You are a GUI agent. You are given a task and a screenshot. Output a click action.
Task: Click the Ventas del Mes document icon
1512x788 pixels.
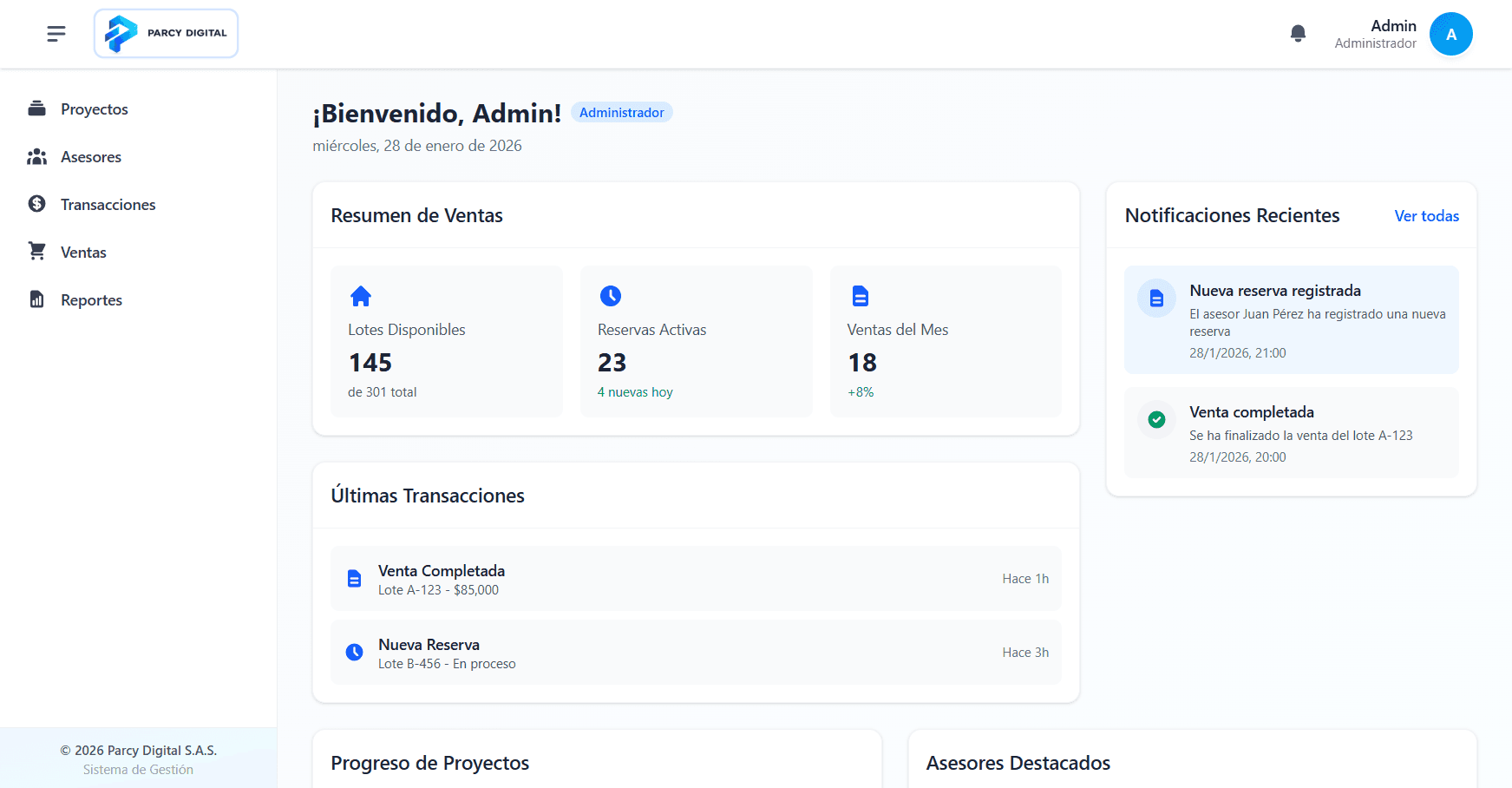[x=860, y=296]
